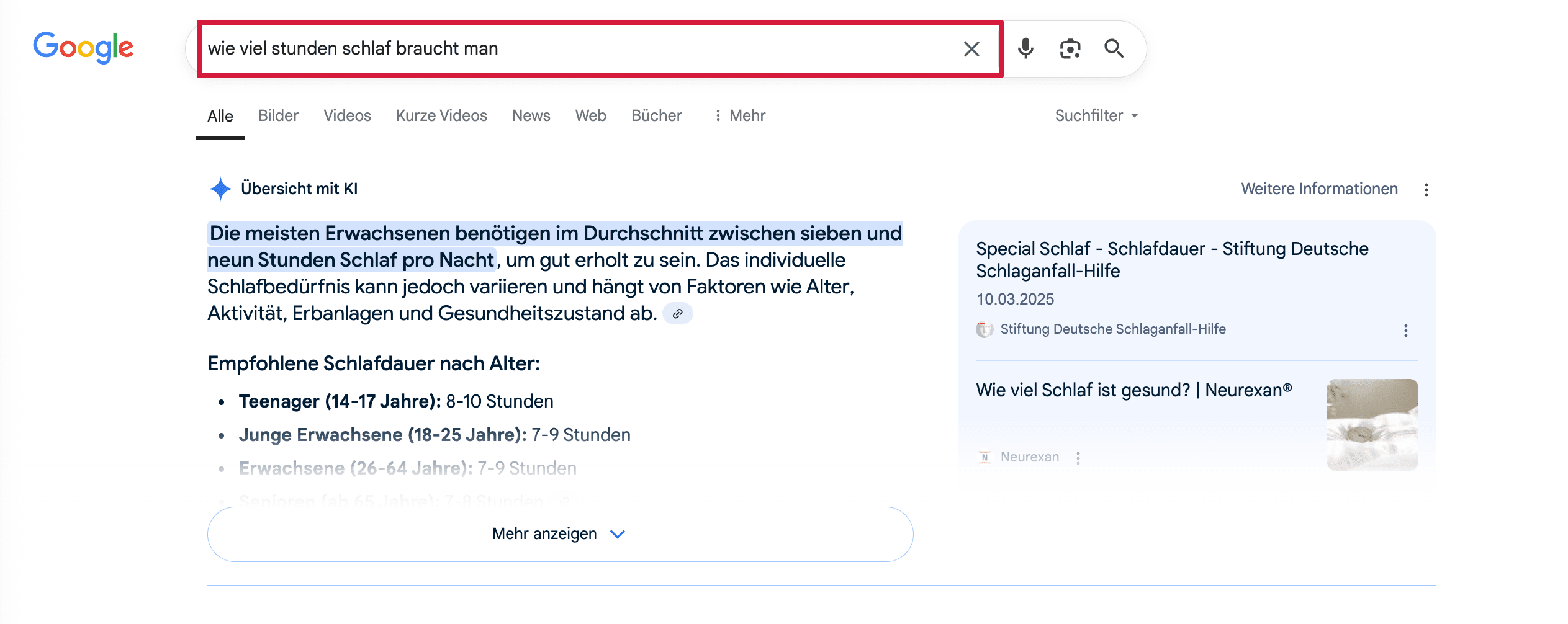Open Google Lens image search icon

[1070, 48]
